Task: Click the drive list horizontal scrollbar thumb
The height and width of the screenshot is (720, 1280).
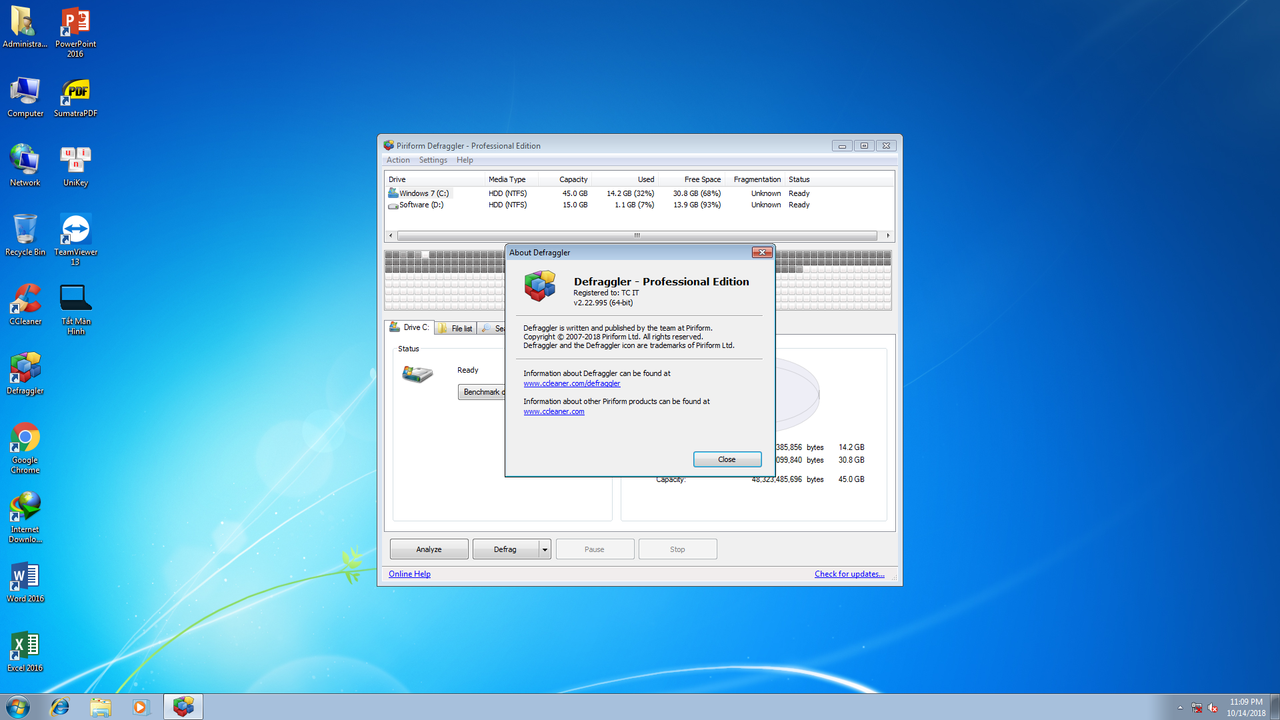Action: pos(637,236)
